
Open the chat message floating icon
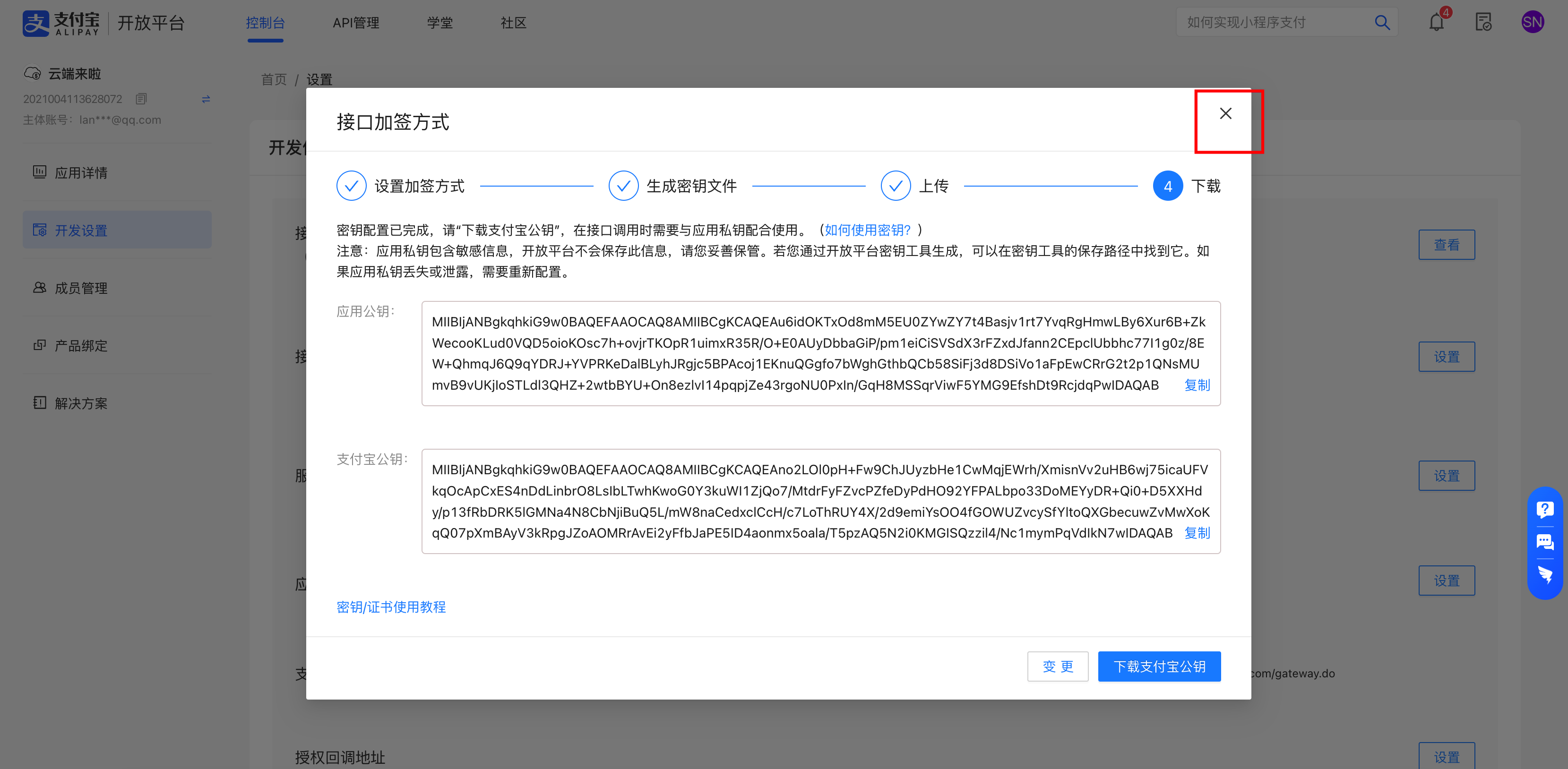[x=1545, y=542]
